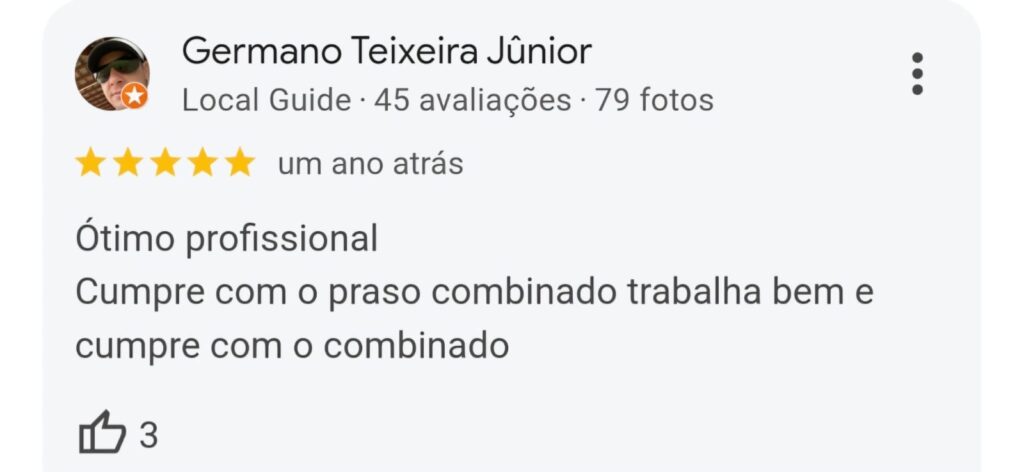The image size is (1024, 472).
Task: View the 79 fotos count
Action: [654, 101]
